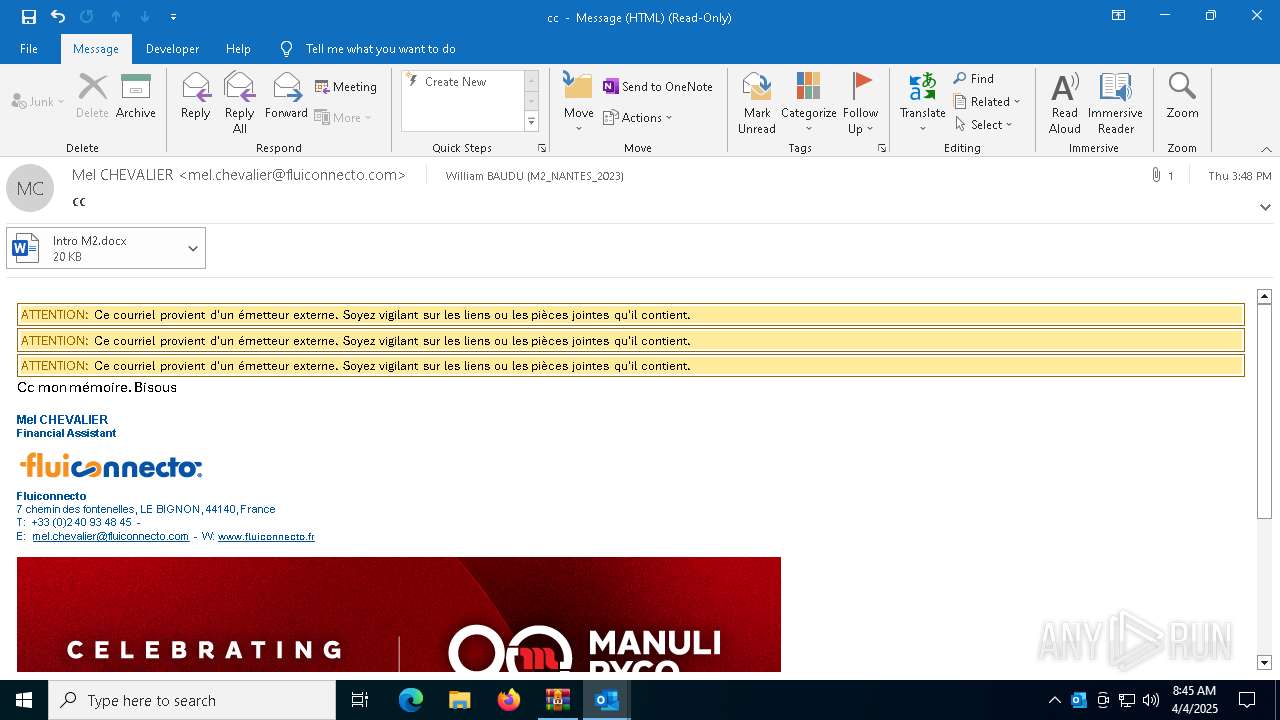Open the Move folder dropdown
Image resolution: width=1280 pixels, height=720 pixels.
point(579,103)
